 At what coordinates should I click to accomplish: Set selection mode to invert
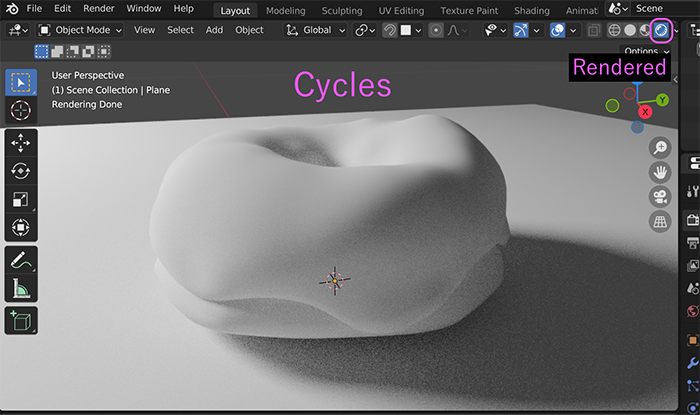[x=88, y=52]
